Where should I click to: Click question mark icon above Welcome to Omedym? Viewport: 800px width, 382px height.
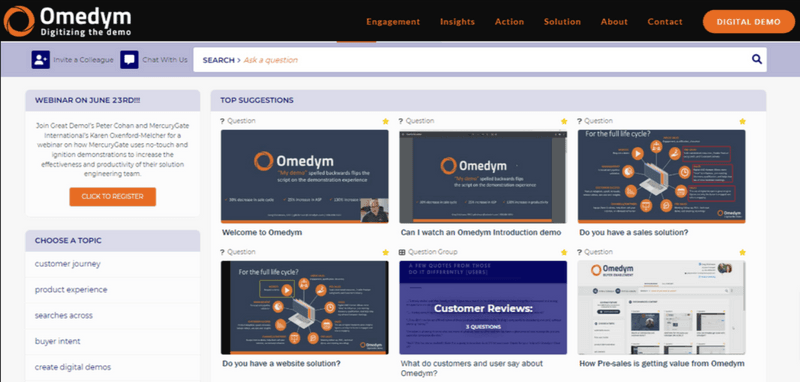coord(222,121)
